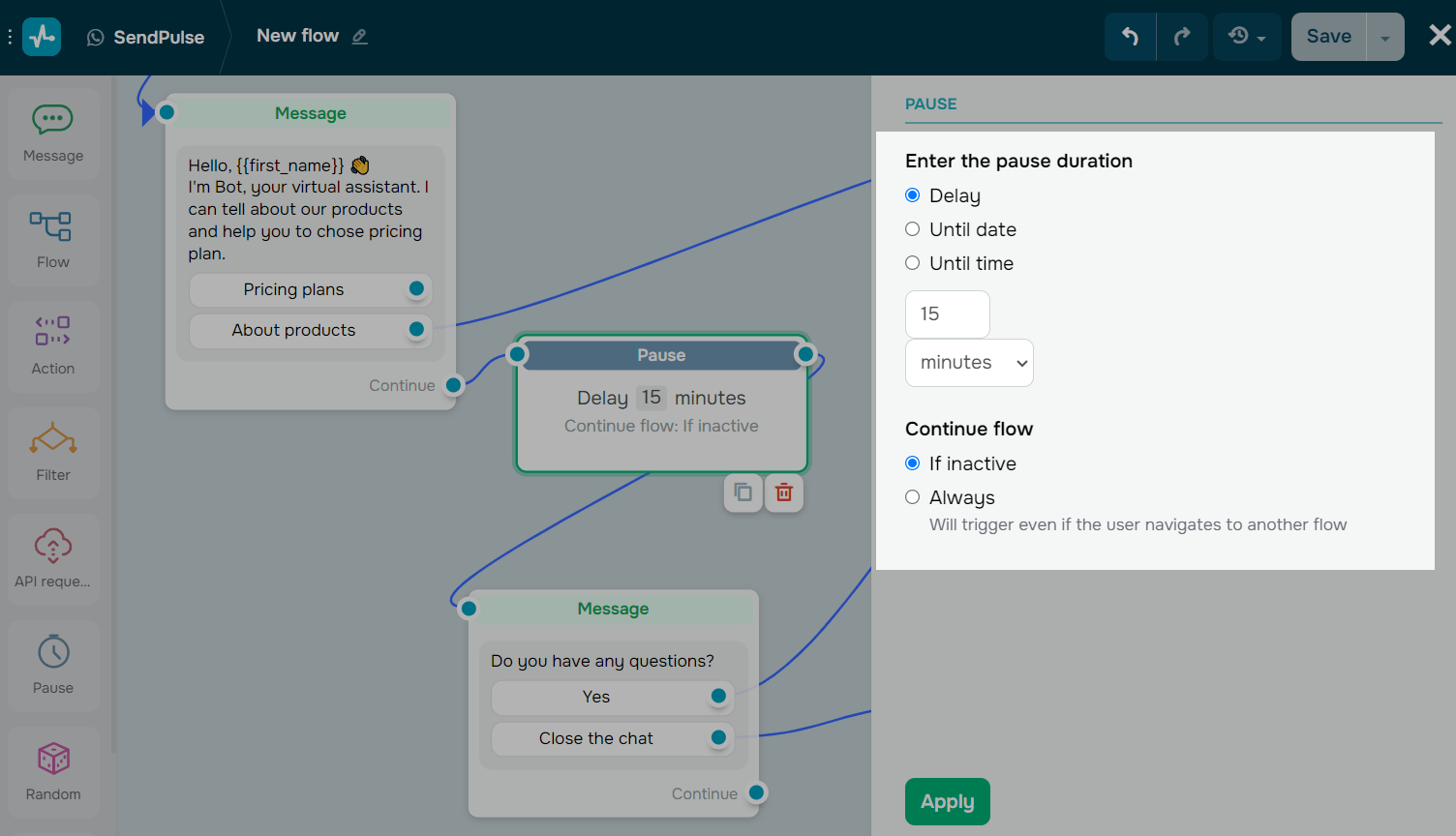Select the Action block tool
This screenshot has height=836, width=1456.
(x=52, y=345)
